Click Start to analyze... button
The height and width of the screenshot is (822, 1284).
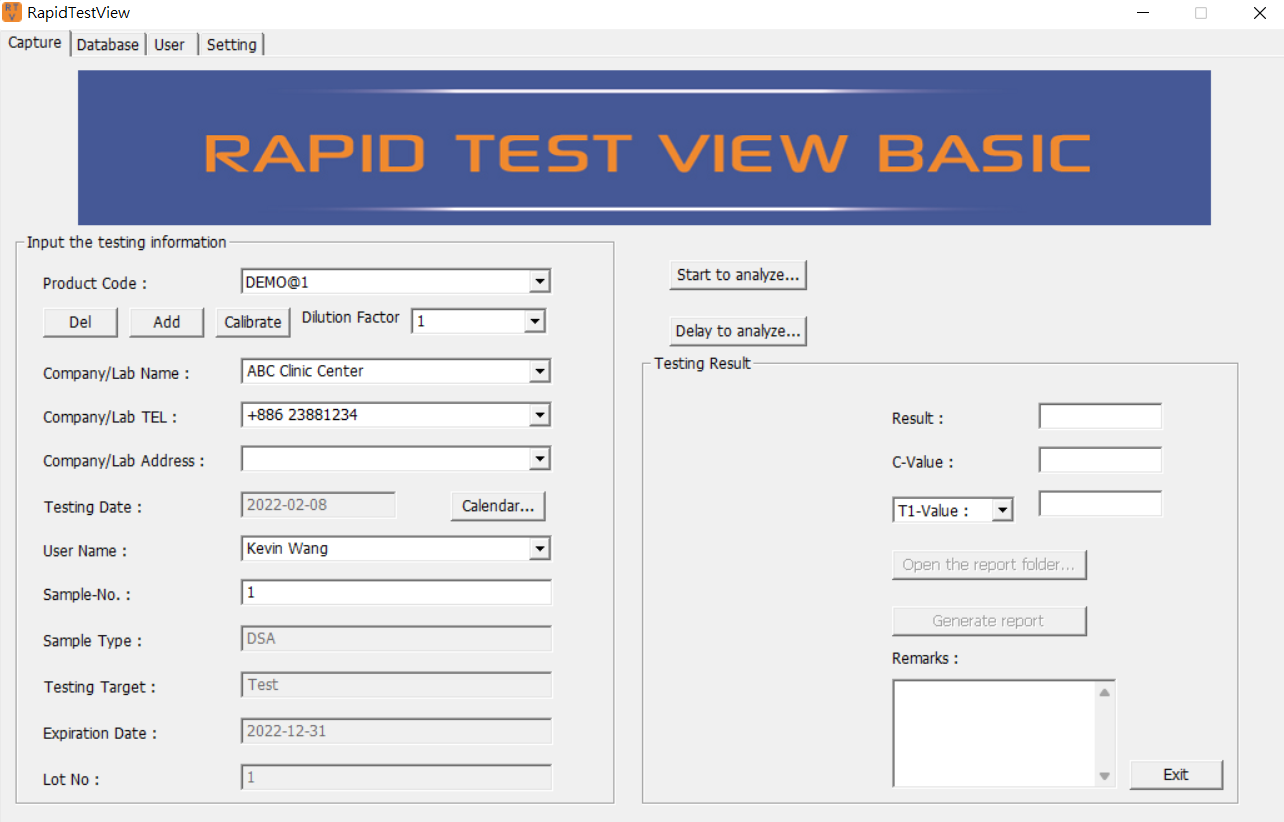tap(738, 275)
